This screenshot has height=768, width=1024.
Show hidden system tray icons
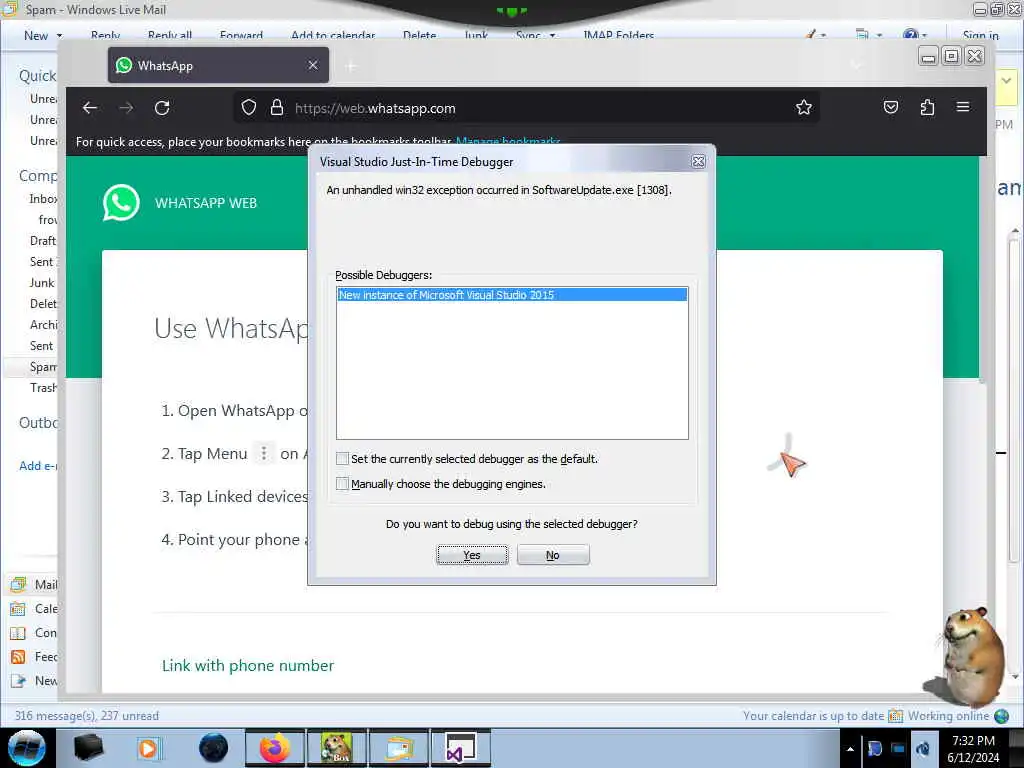tap(850, 749)
